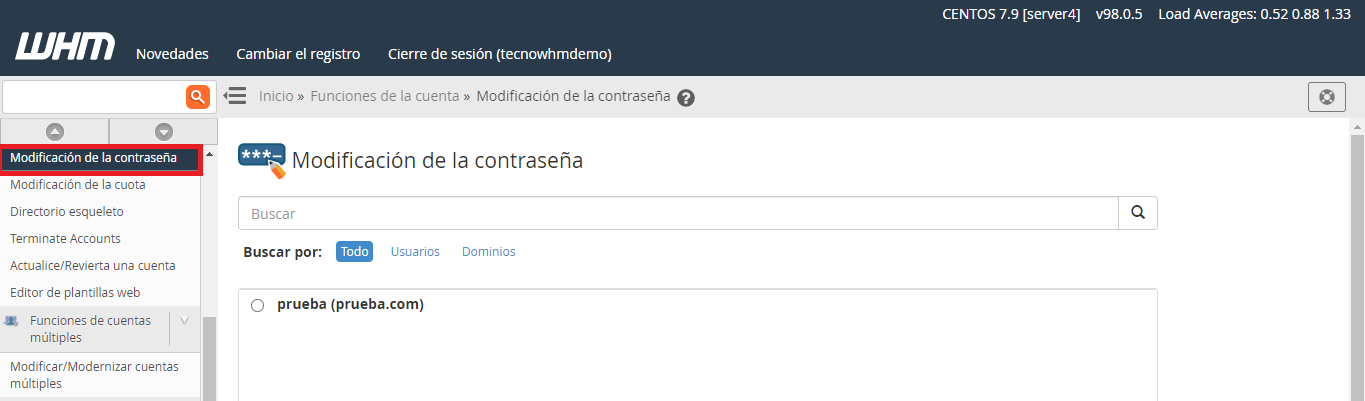Screen dimensions: 1365x401
Task: Click the account search magnifier button
Action: pos(1137,213)
